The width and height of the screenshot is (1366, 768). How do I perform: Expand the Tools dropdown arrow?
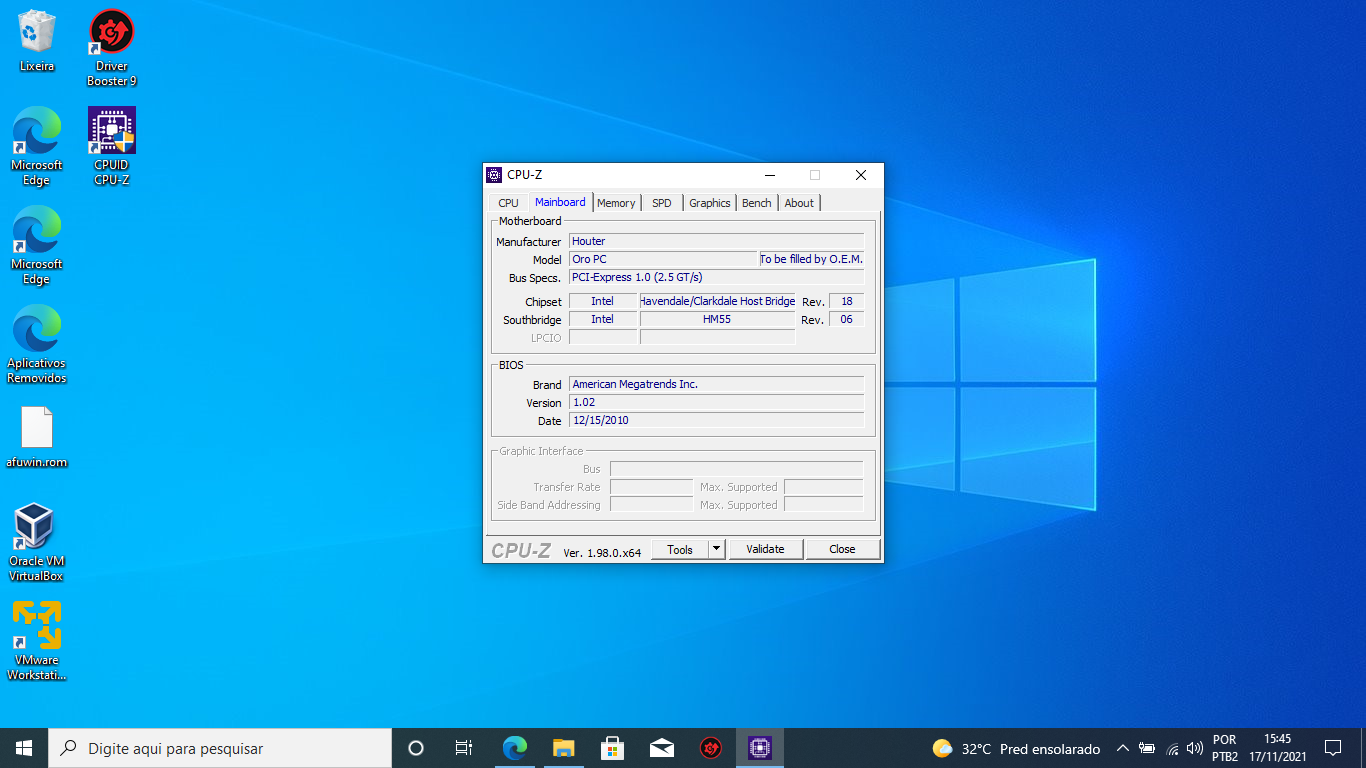(716, 549)
